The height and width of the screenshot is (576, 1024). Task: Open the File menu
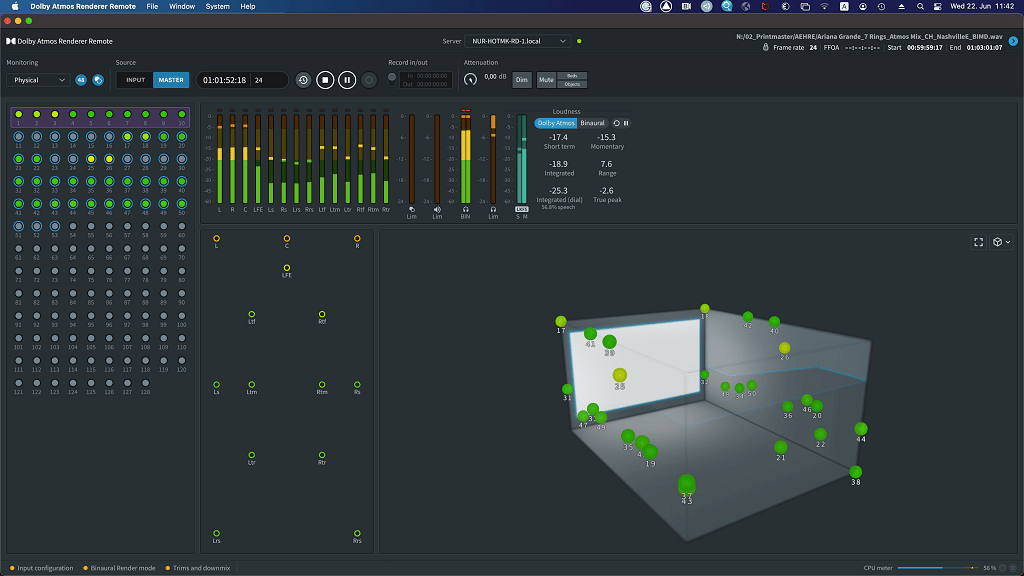click(152, 7)
